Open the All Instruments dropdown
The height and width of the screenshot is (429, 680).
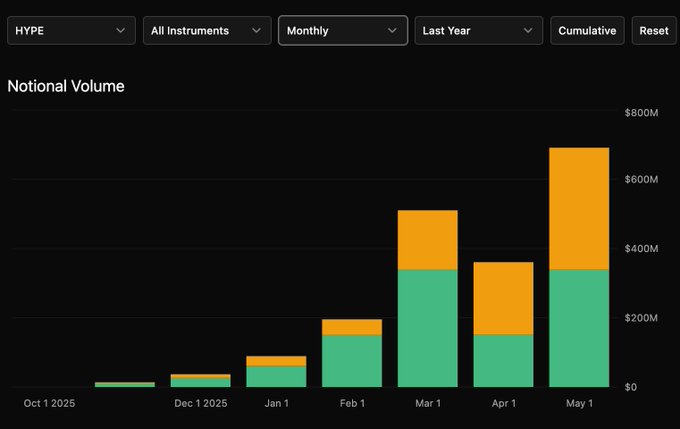tap(207, 31)
